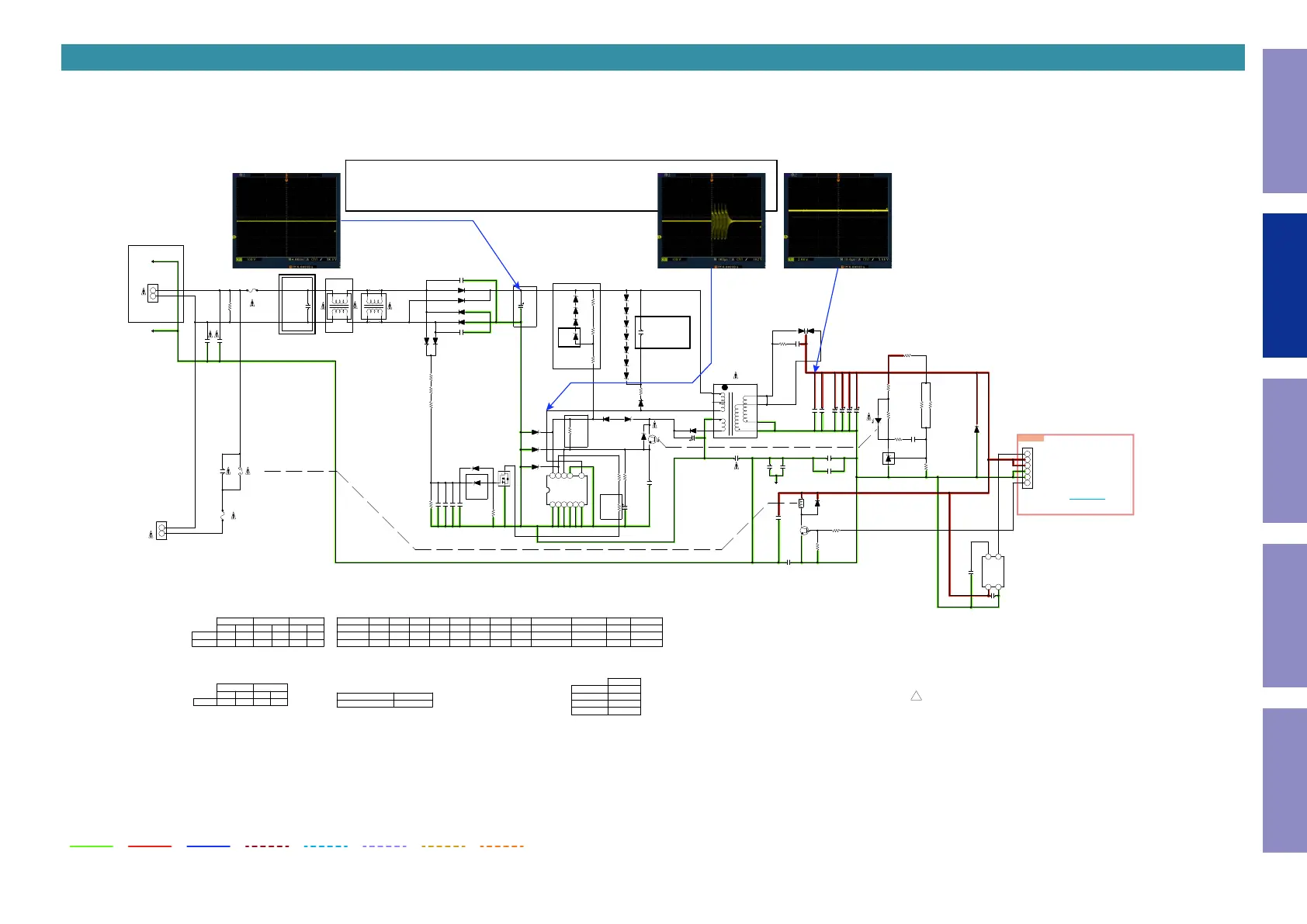Click the solid green legend line
Viewport: 1307px width, 924px height.
pyautogui.click(x=91, y=846)
